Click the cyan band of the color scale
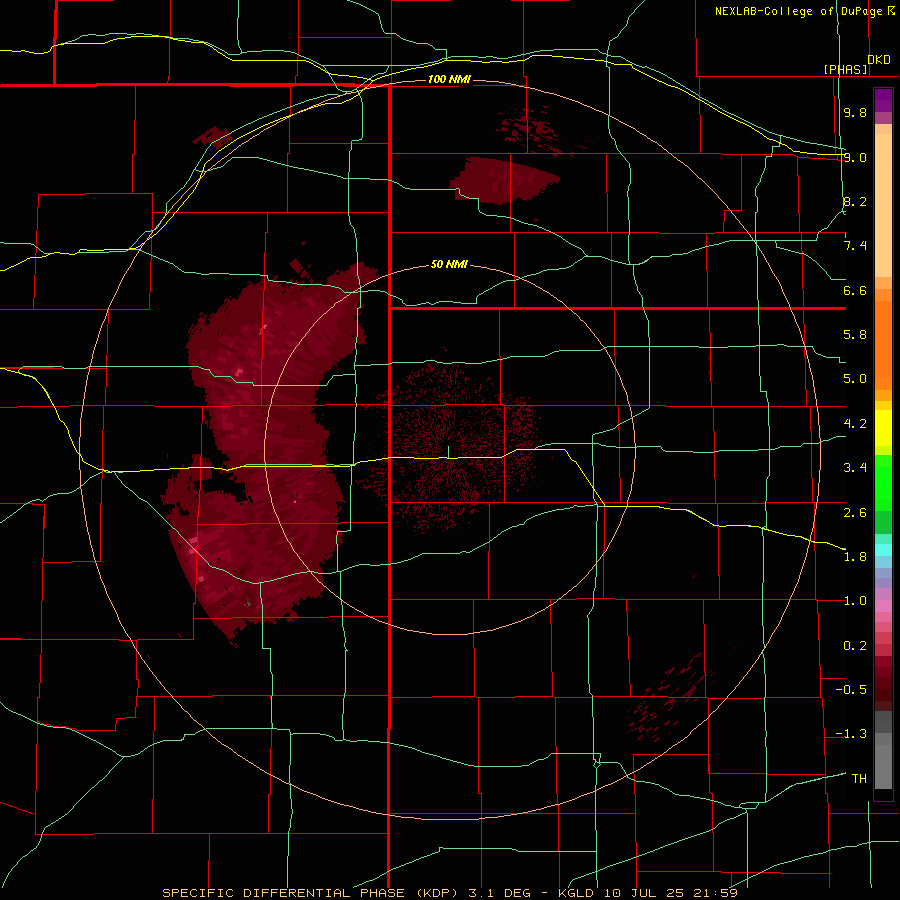Image resolution: width=900 pixels, height=900 pixels. [x=883, y=550]
